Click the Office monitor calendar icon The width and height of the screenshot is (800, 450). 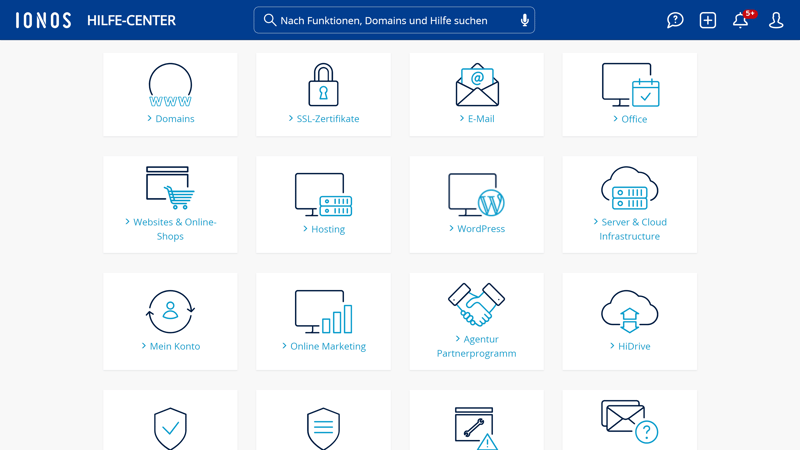point(631,85)
